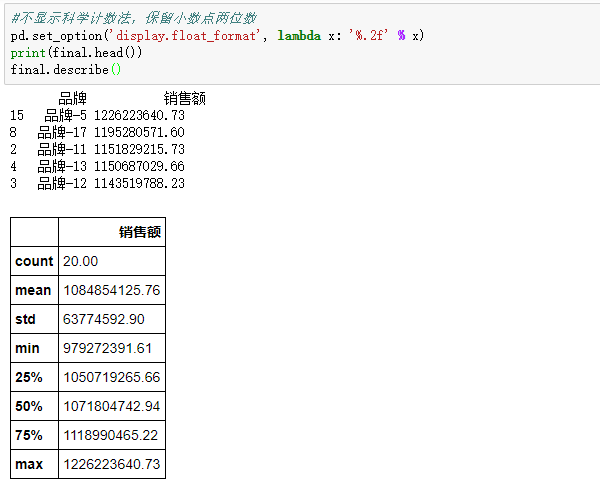The height and width of the screenshot is (482, 600).
Task: Click the 50% value 1071804742.94
Action: (112, 406)
